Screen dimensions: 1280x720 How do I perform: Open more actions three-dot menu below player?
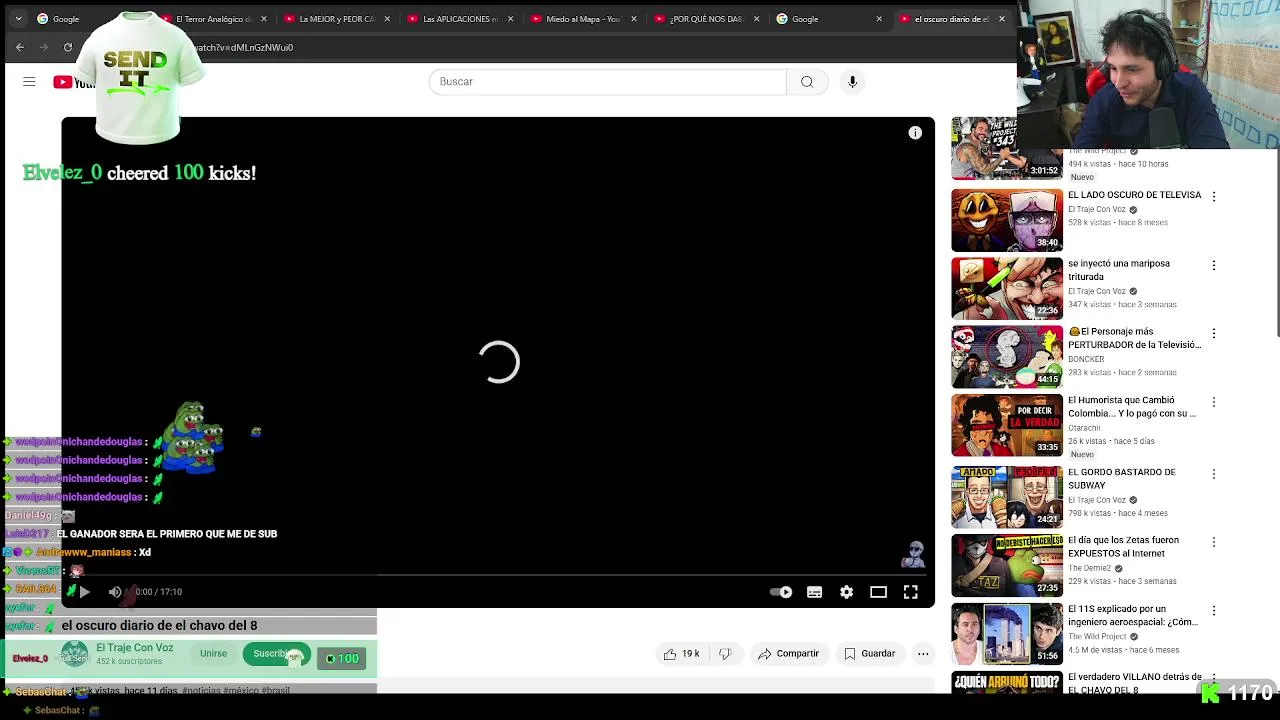923,654
